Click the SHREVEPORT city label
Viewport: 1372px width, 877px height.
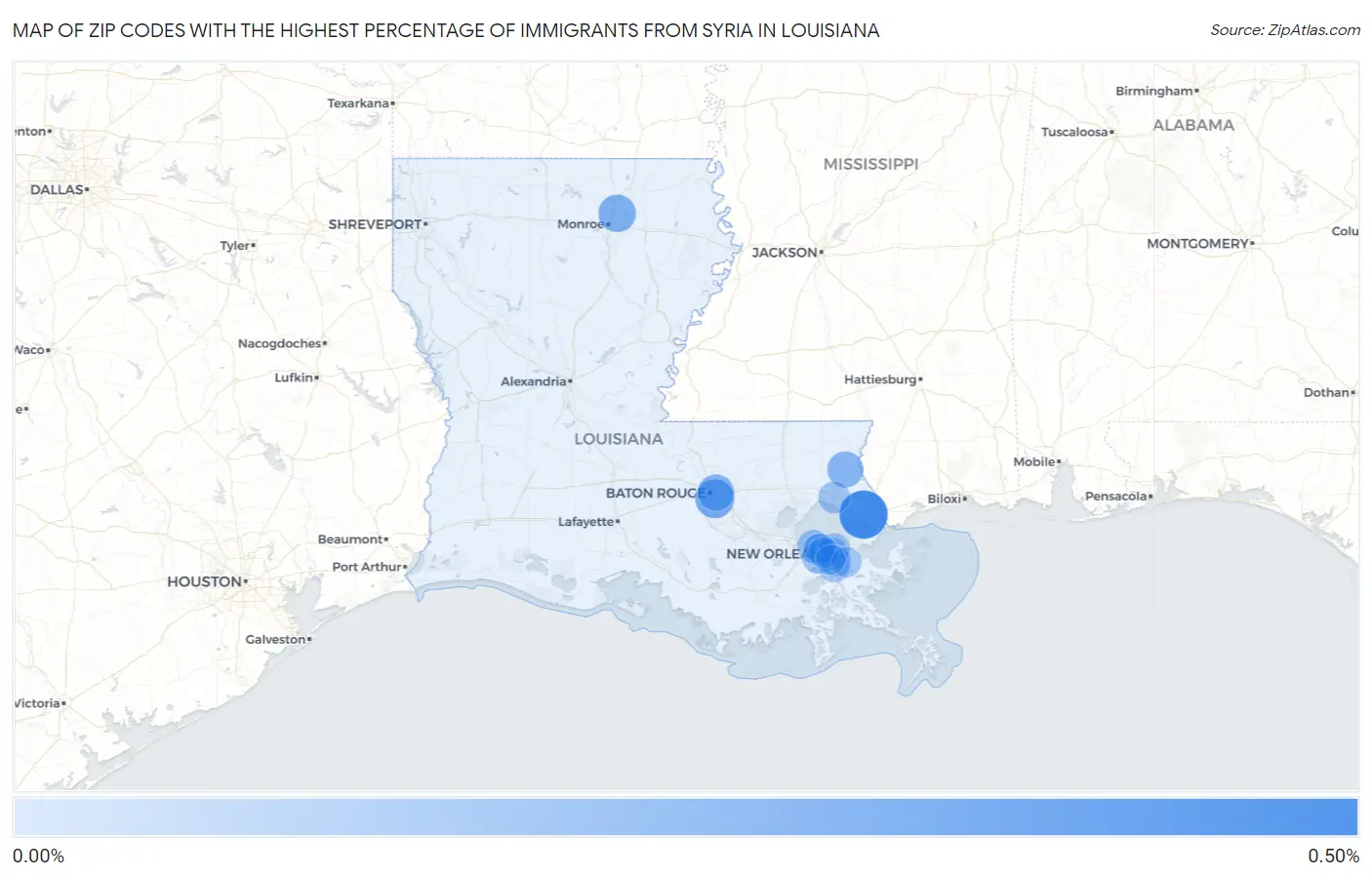376,224
